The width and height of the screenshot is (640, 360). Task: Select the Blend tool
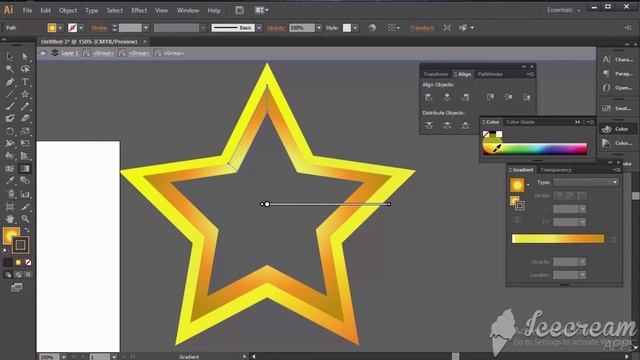click(x=25, y=181)
